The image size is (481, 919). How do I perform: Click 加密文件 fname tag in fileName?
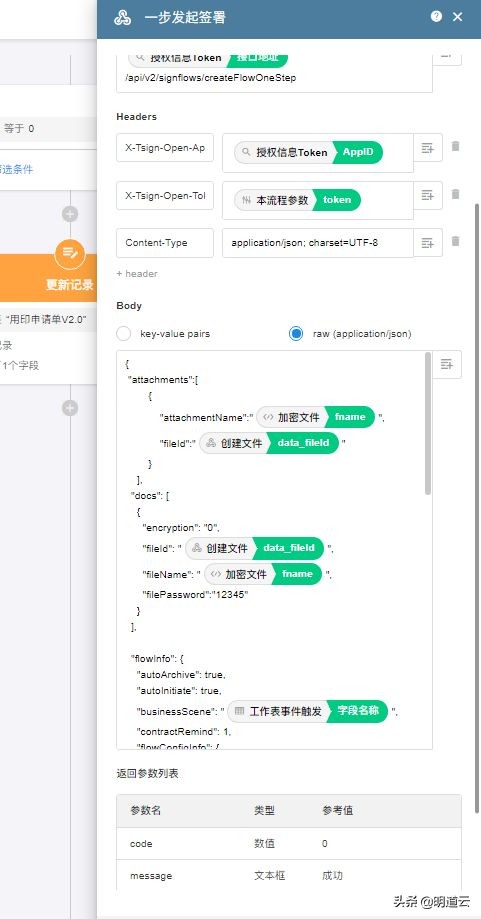pos(263,574)
